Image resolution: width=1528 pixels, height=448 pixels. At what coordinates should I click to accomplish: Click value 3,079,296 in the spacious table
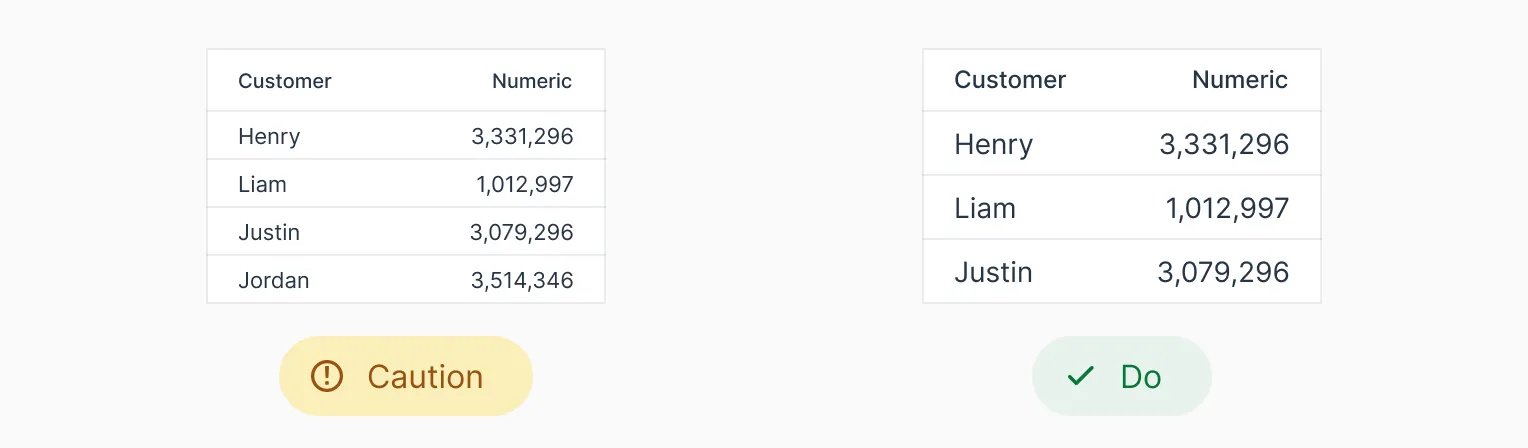tap(1223, 272)
